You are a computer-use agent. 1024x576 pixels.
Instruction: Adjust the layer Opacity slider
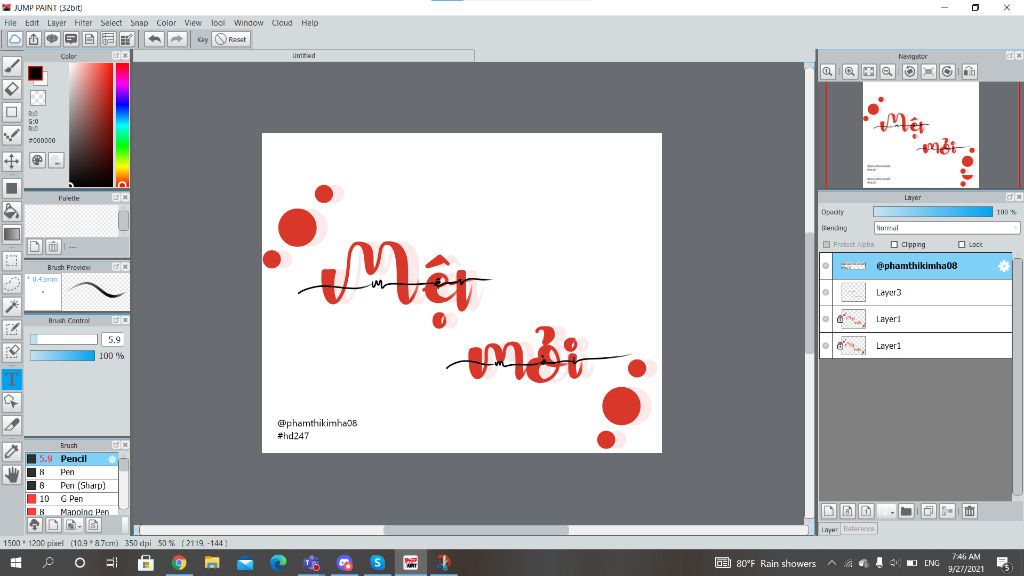[x=933, y=212]
